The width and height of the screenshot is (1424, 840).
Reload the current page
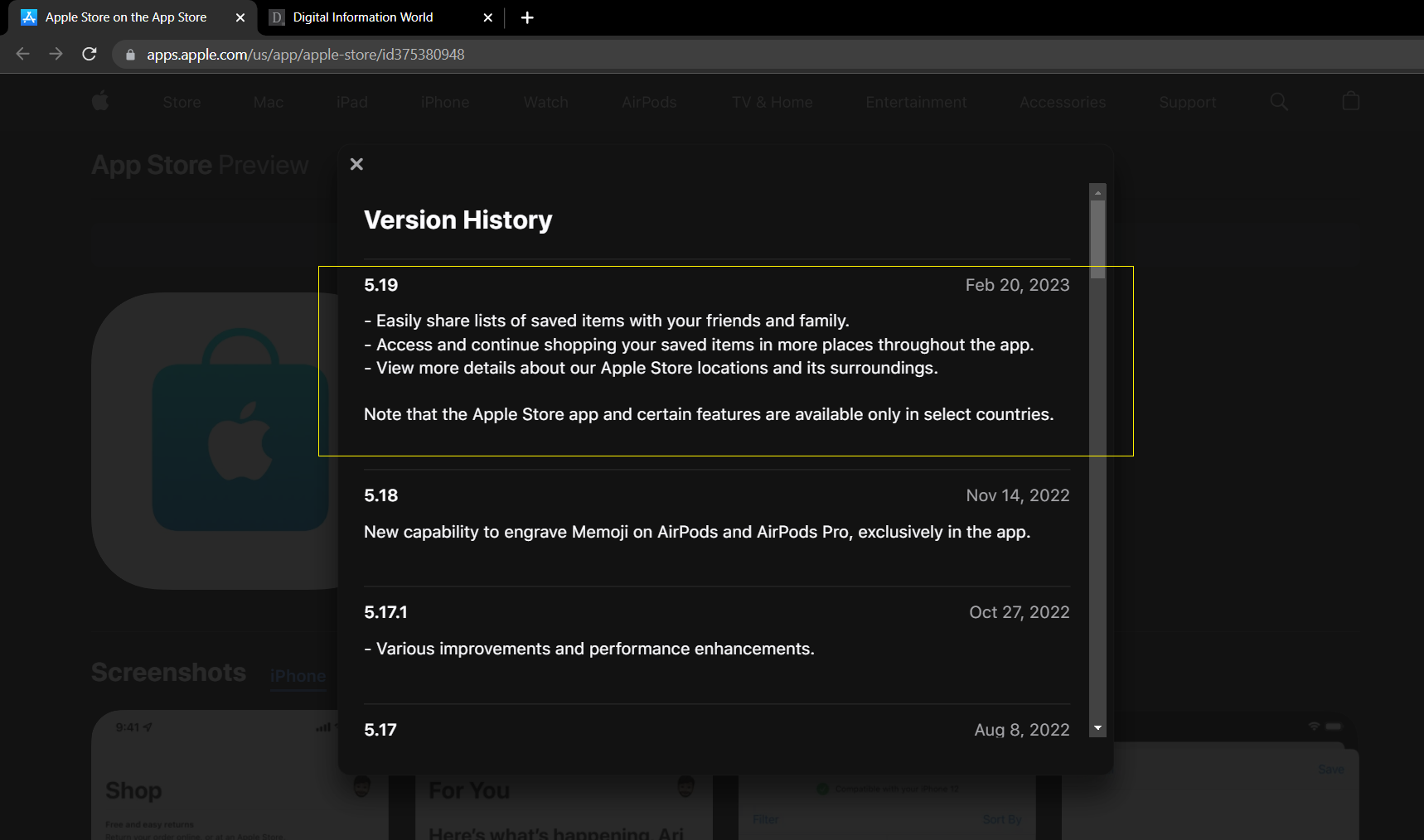click(90, 54)
